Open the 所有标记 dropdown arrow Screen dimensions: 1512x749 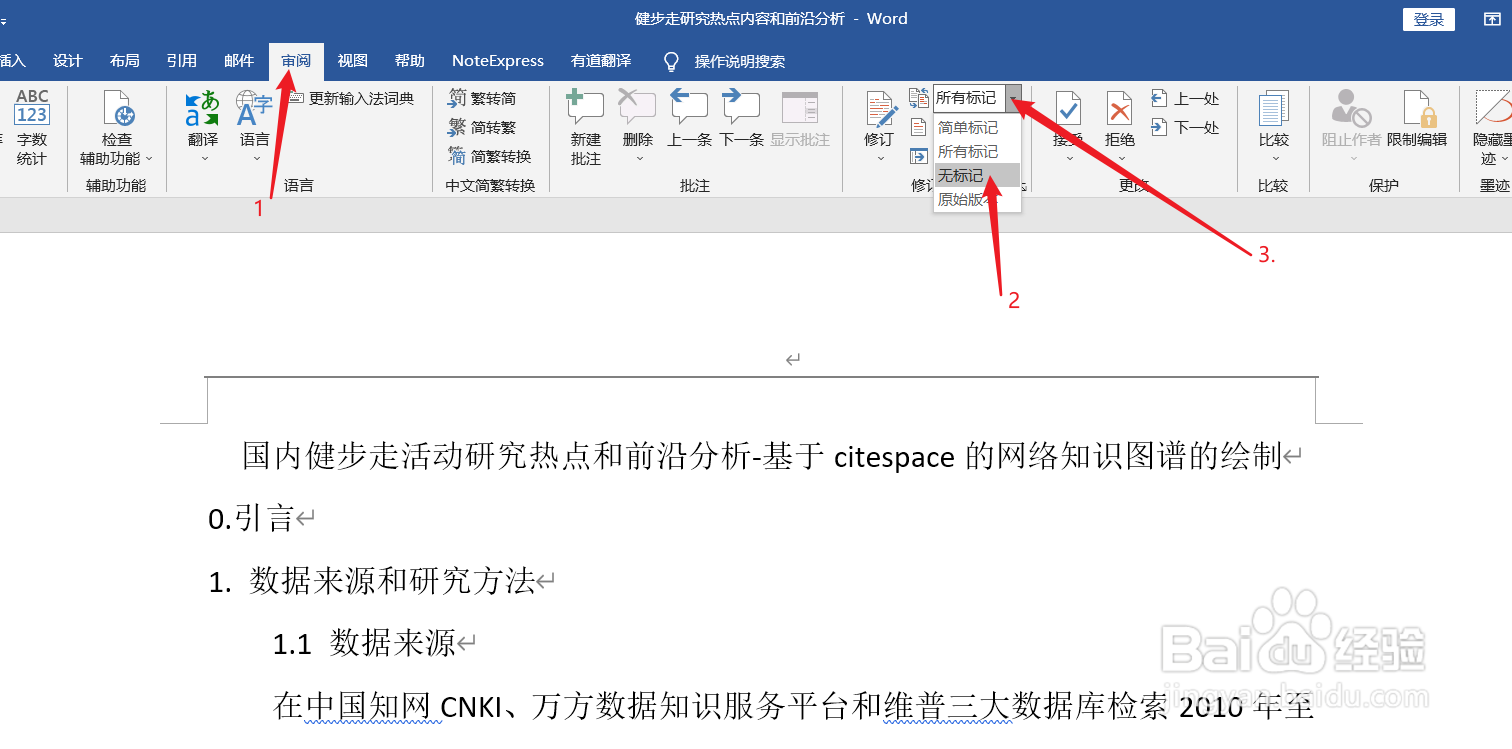(x=1013, y=98)
